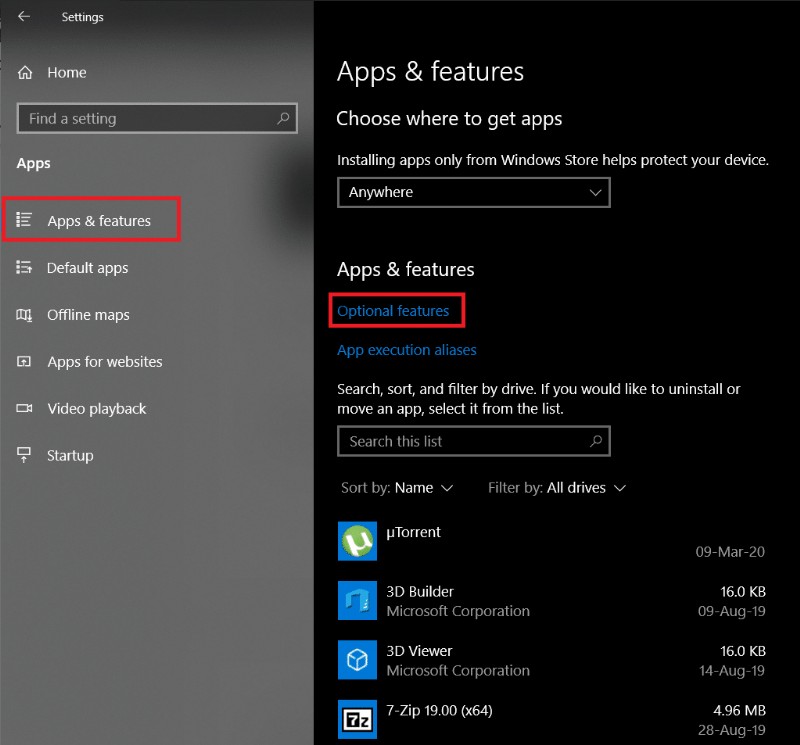The height and width of the screenshot is (745, 800).
Task: Select the Startup sidebar icon
Action: (x=22, y=456)
